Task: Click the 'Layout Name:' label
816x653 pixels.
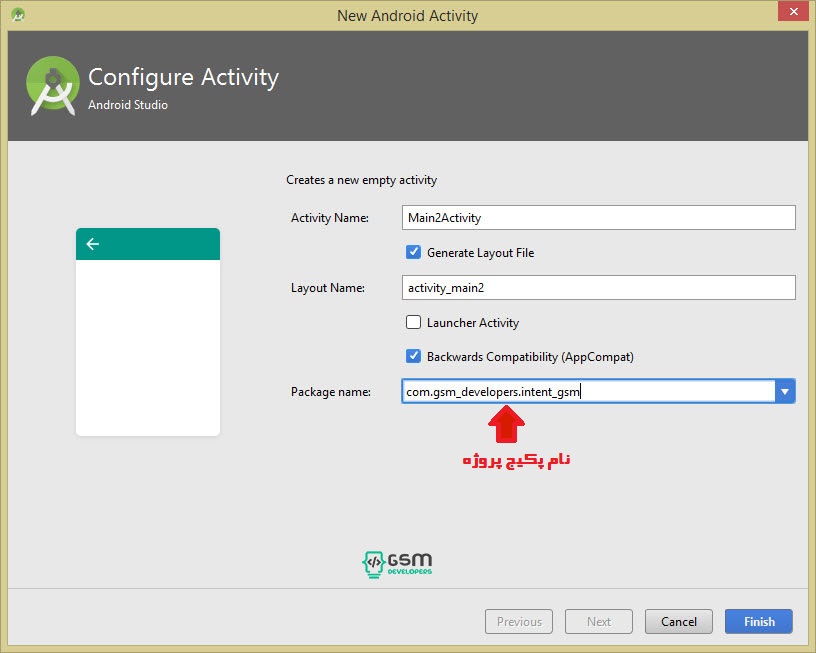Action: pos(327,288)
